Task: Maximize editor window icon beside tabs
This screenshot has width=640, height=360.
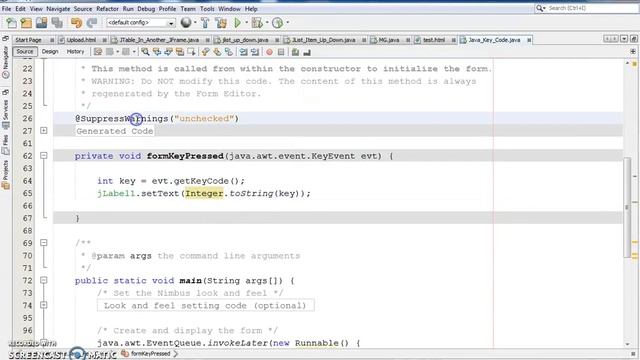Action: pos(633,39)
